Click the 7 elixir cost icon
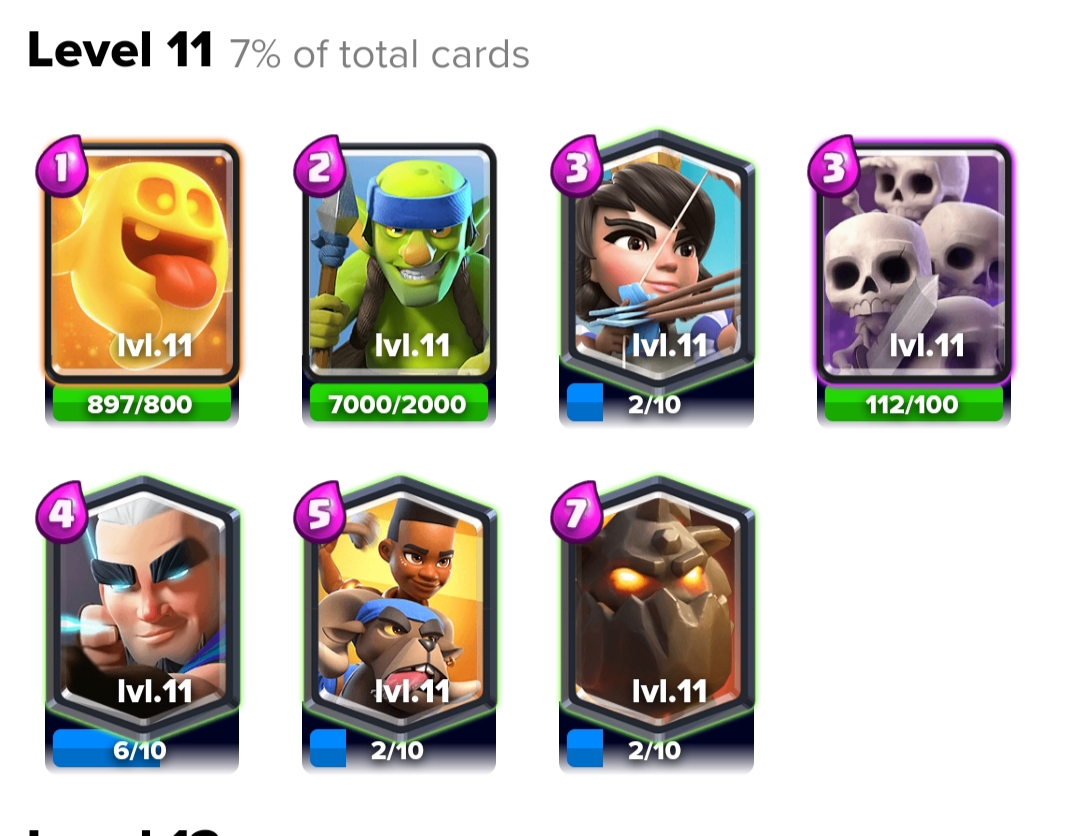The width and height of the screenshot is (1080, 836). tap(577, 512)
